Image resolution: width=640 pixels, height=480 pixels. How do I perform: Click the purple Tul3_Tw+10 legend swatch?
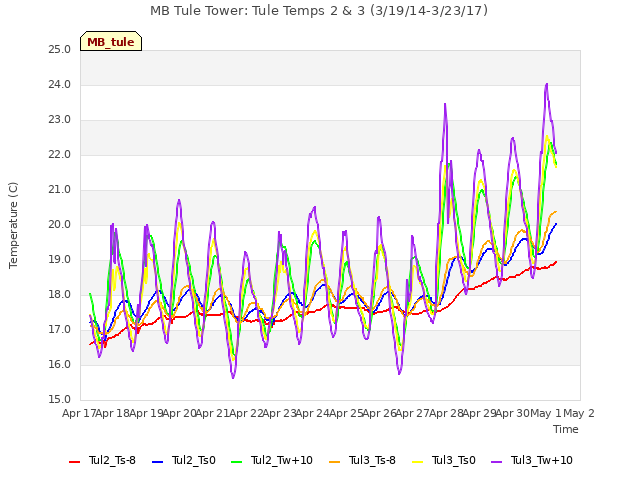point(496,462)
